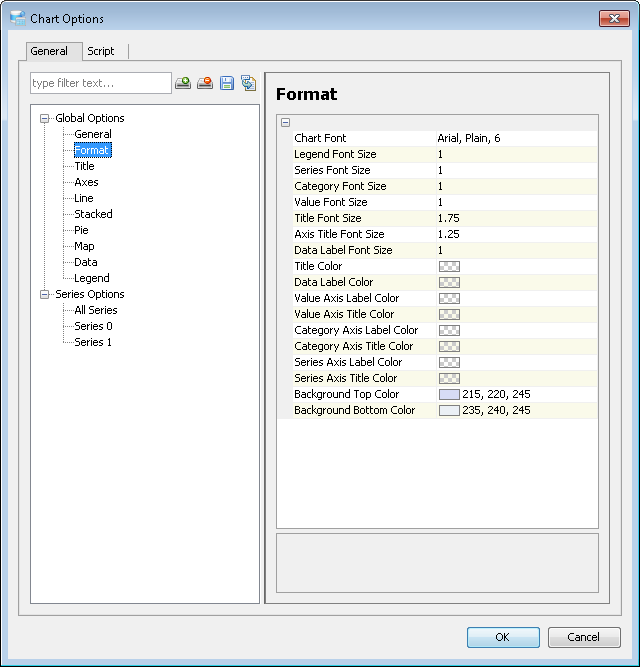Screen dimensions: 640x667
Task: Click the Series Font Size value cell
Action: [x=517, y=170]
